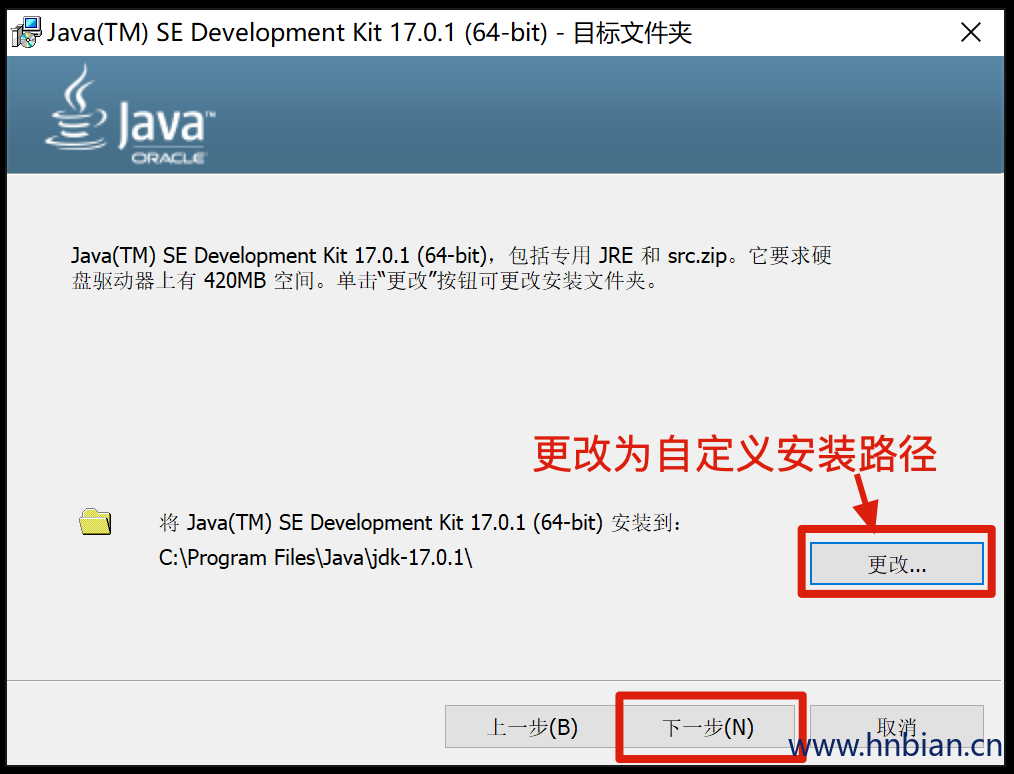Click the Java Oracle logo in banner

click(x=129, y=115)
